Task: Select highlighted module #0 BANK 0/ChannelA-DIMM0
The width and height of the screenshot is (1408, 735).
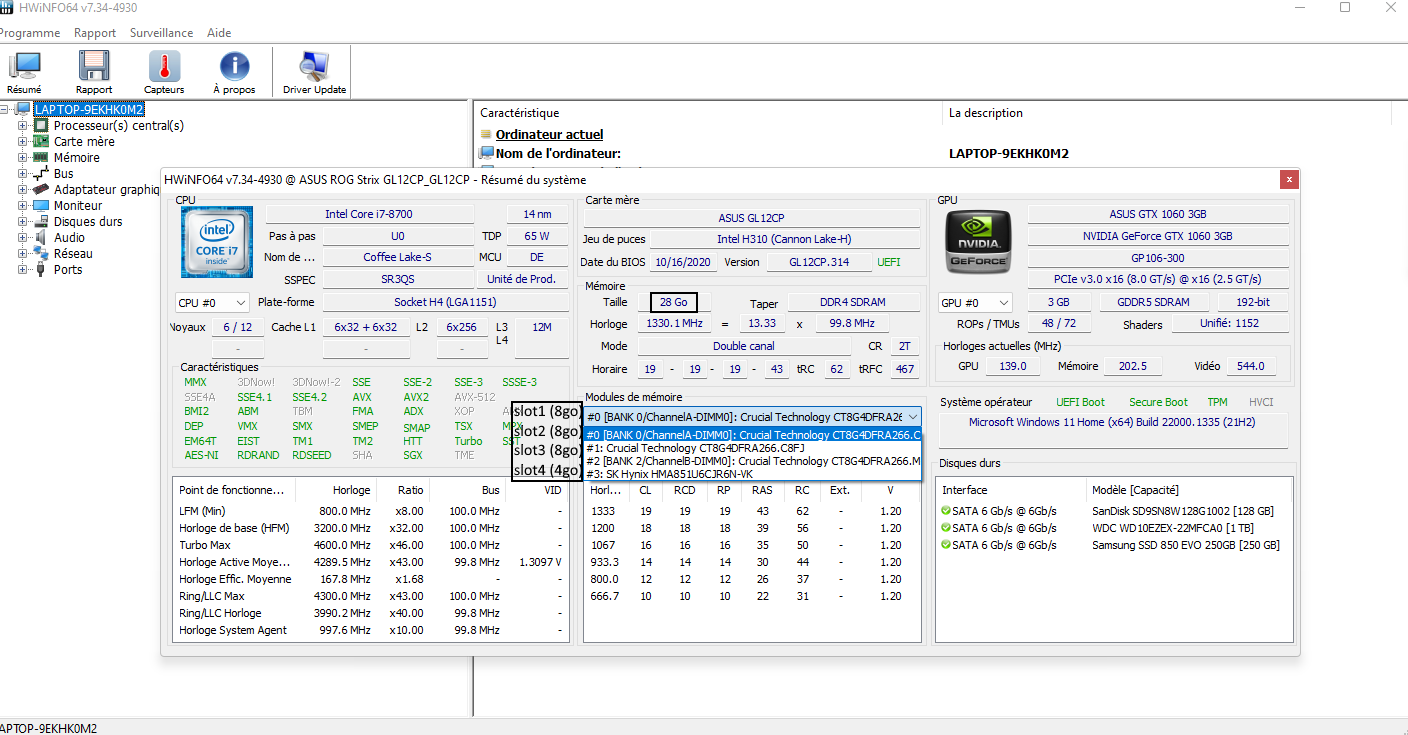Action: (x=753, y=435)
